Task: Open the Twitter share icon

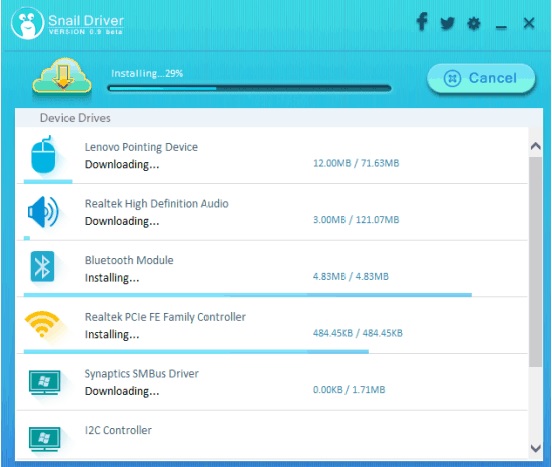Action: click(447, 23)
